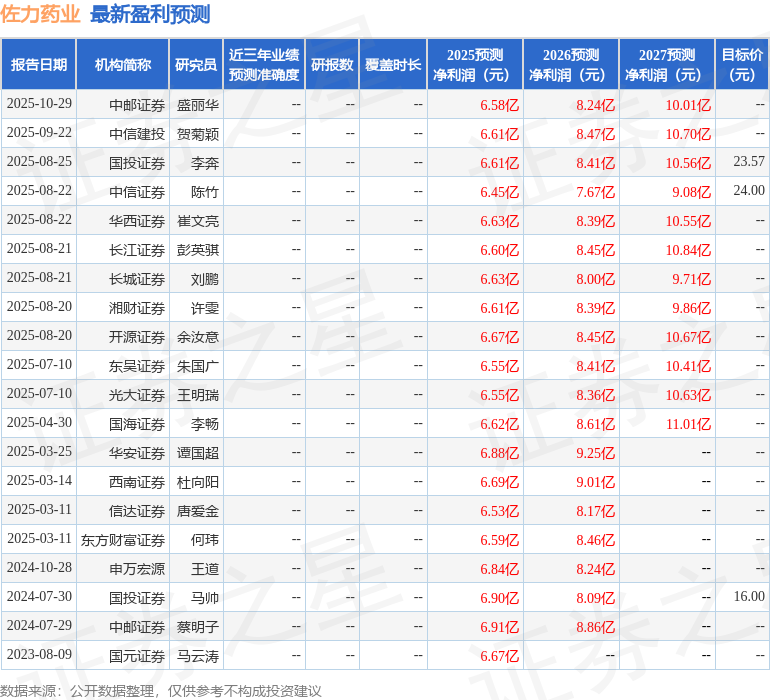Click analyst name 马云涛

[x=198, y=656]
